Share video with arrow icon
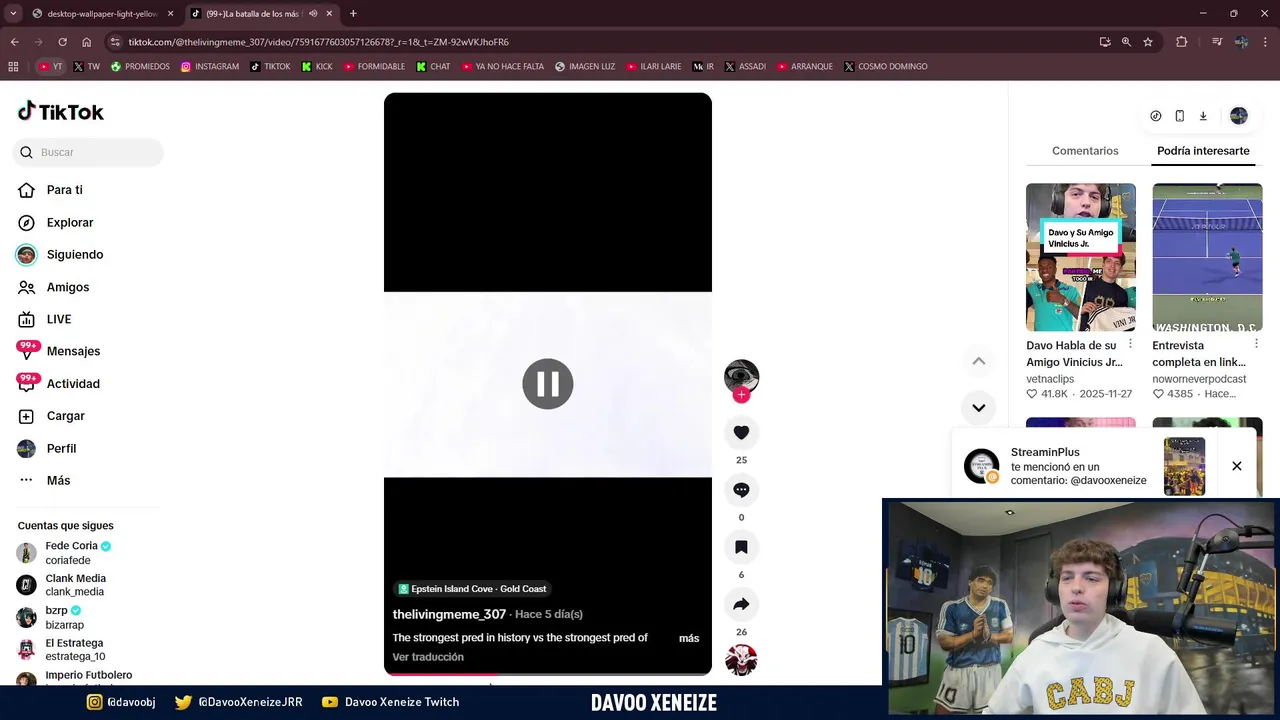Viewport: 1280px width, 720px height. [x=741, y=604]
